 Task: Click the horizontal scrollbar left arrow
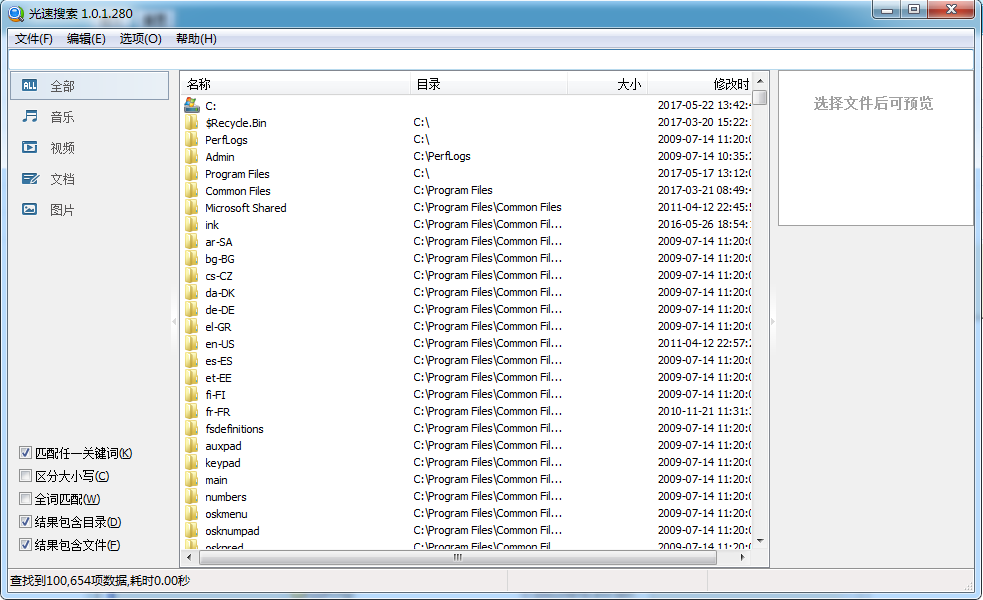(x=189, y=557)
